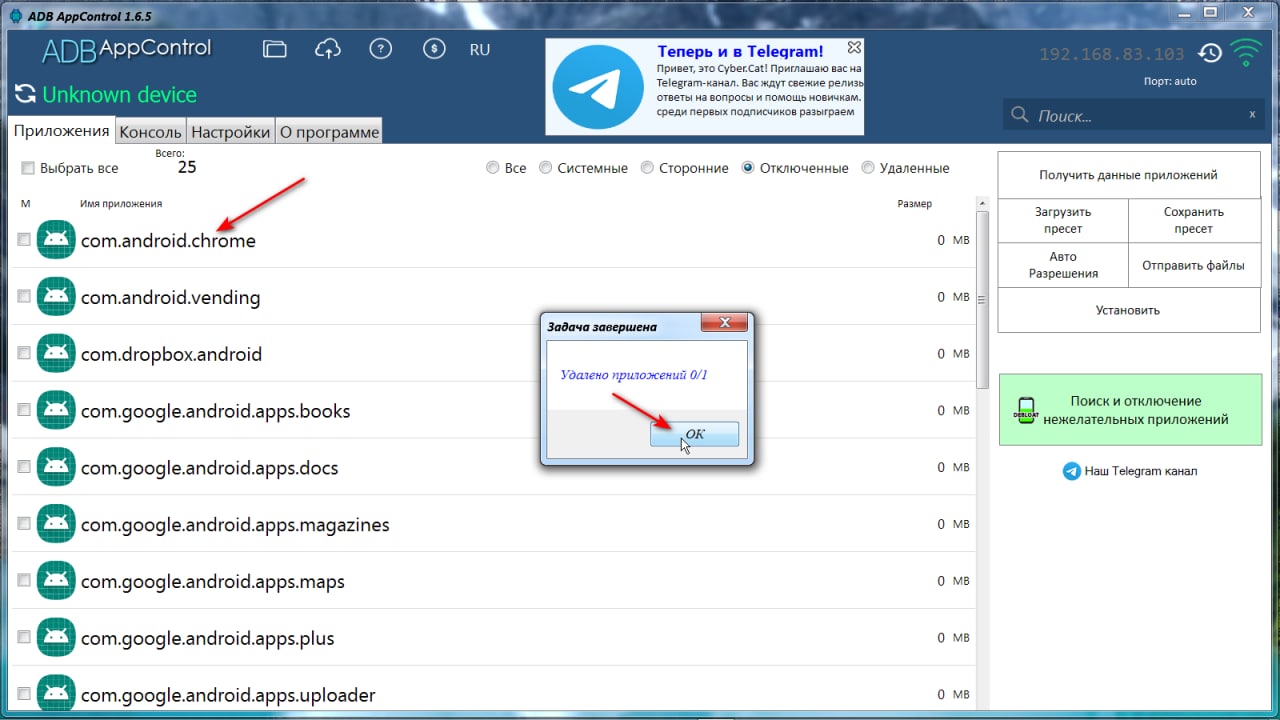This screenshot has width=1280, height=720.
Task: Check the com.google.android.apps.magazines checkbox
Action: pyautogui.click(x=24, y=524)
